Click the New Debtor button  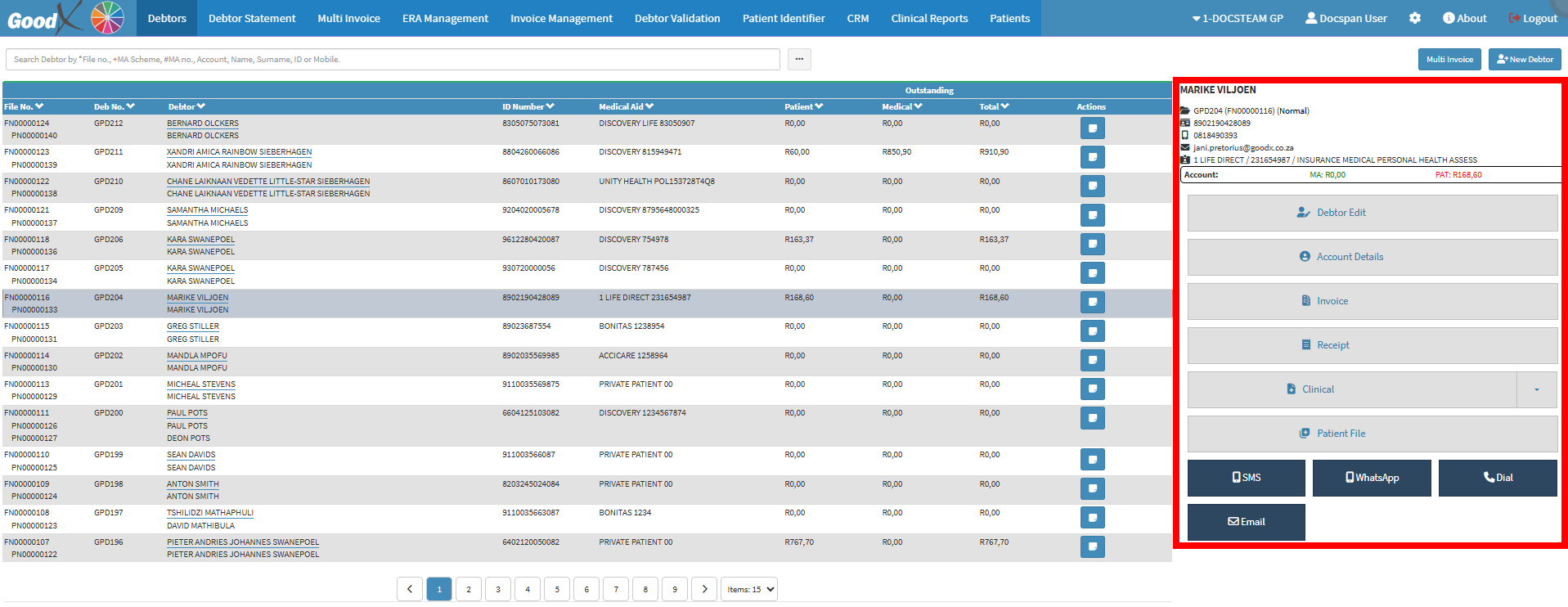1524,59
